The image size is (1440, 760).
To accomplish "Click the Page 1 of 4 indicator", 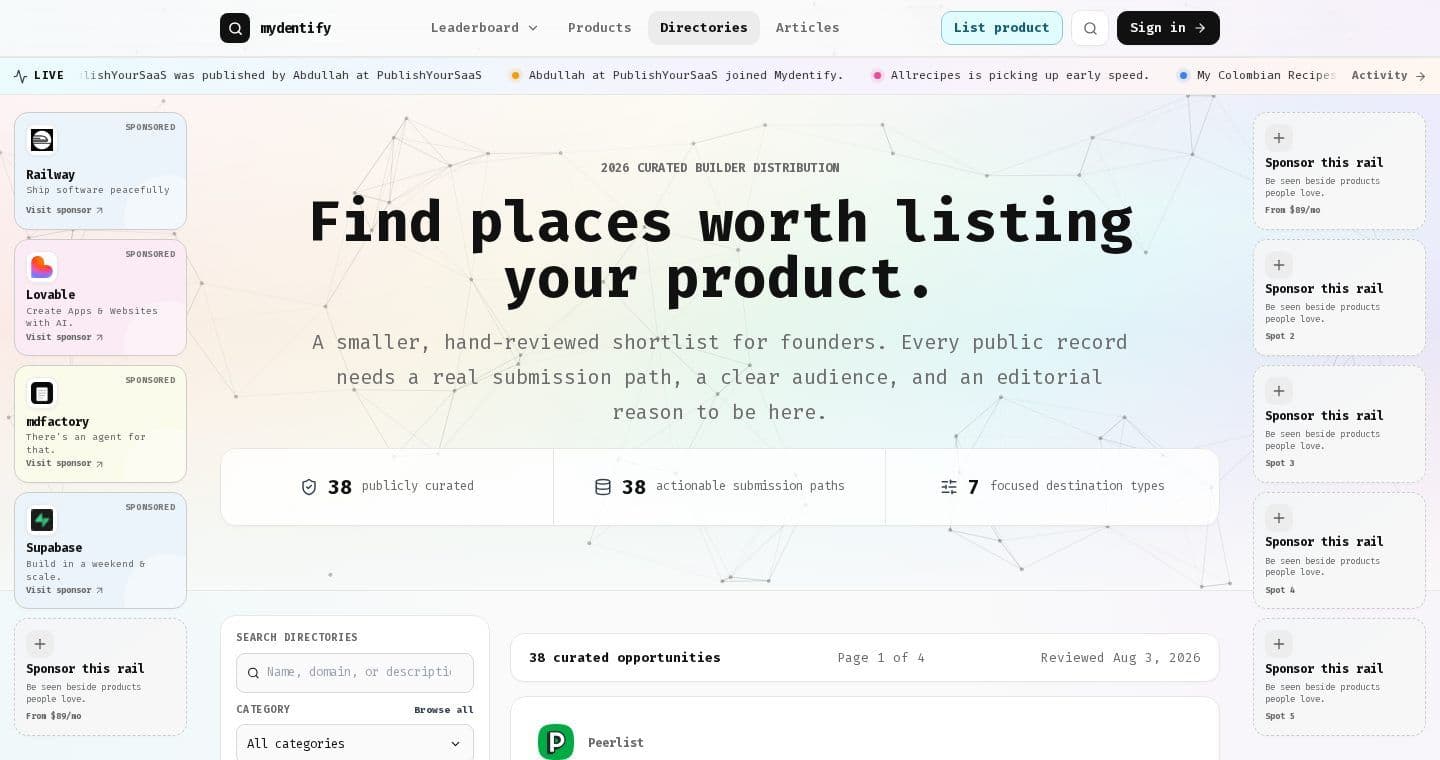I will tap(881, 658).
